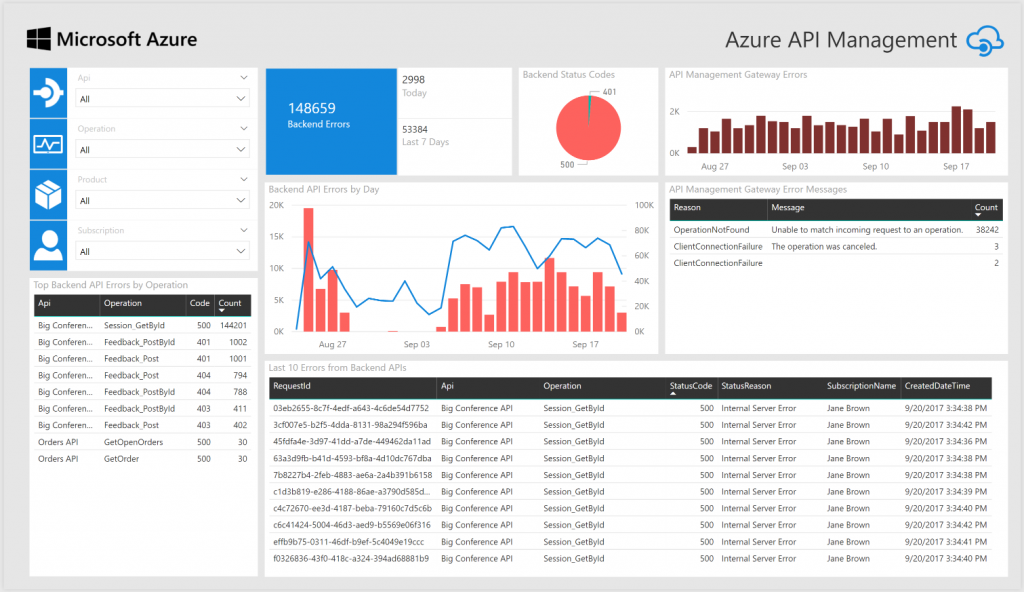Click the Operation pulse monitor icon tile
Screen dimensions: 1024x592
click(x=48, y=144)
